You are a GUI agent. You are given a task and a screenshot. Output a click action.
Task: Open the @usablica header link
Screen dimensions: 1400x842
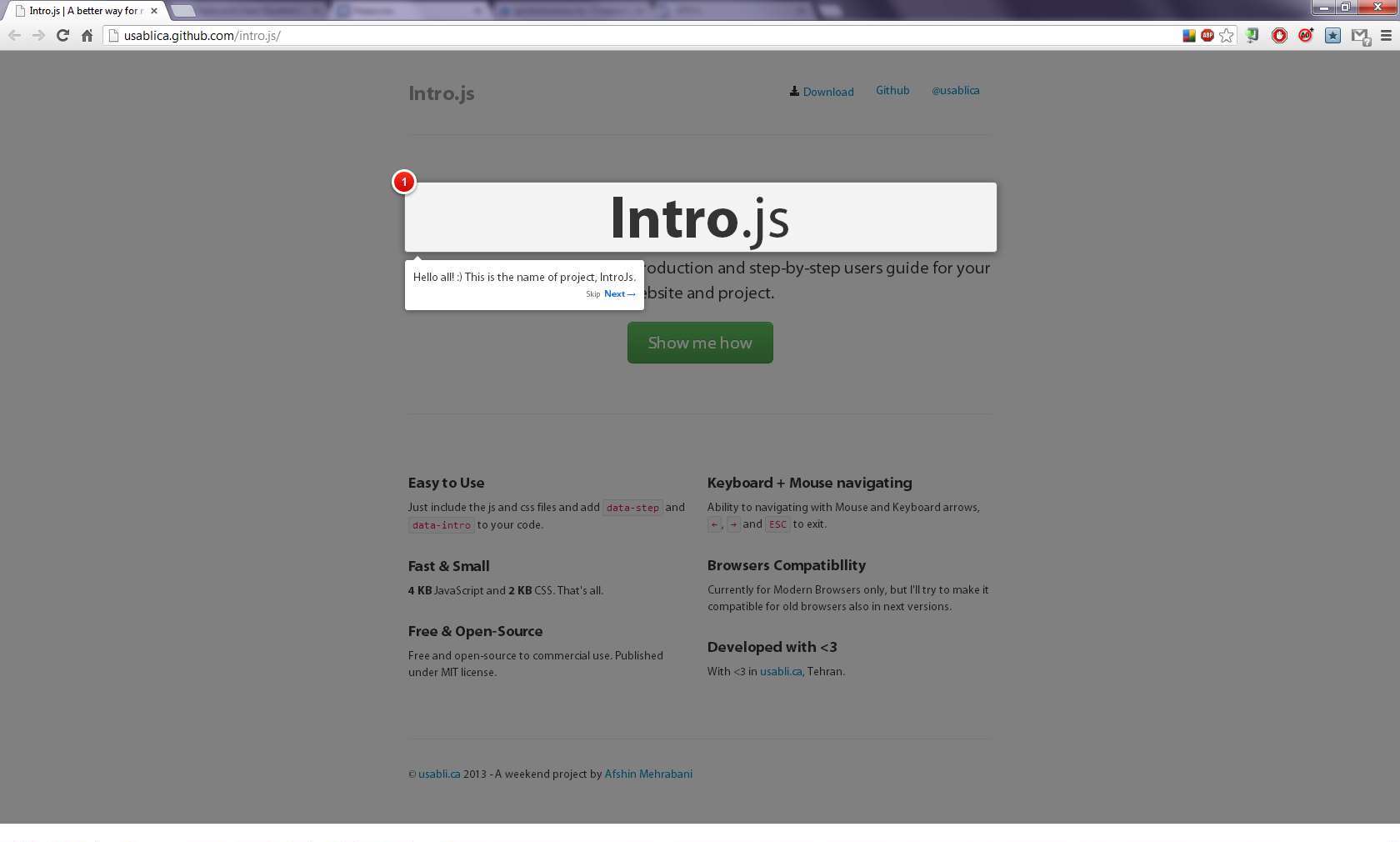pos(955,90)
